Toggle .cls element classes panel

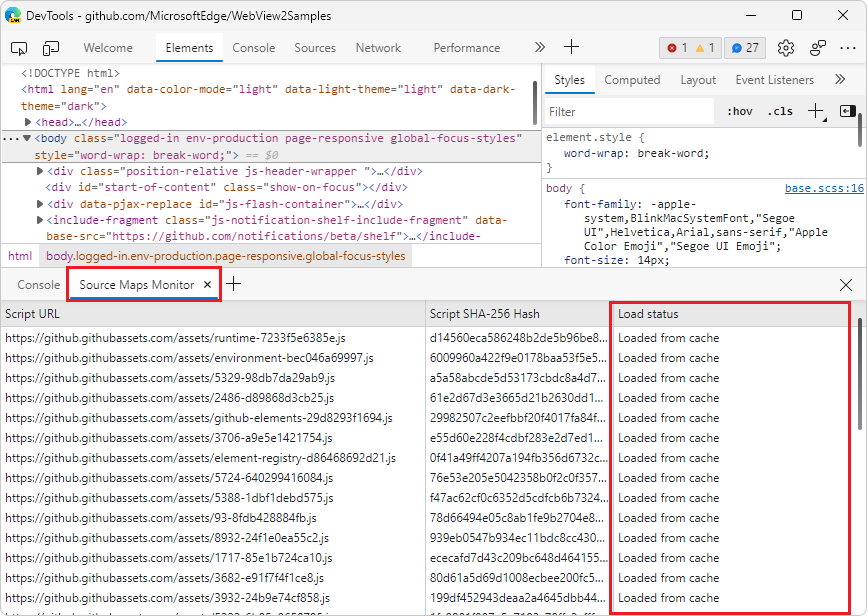click(x=780, y=112)
